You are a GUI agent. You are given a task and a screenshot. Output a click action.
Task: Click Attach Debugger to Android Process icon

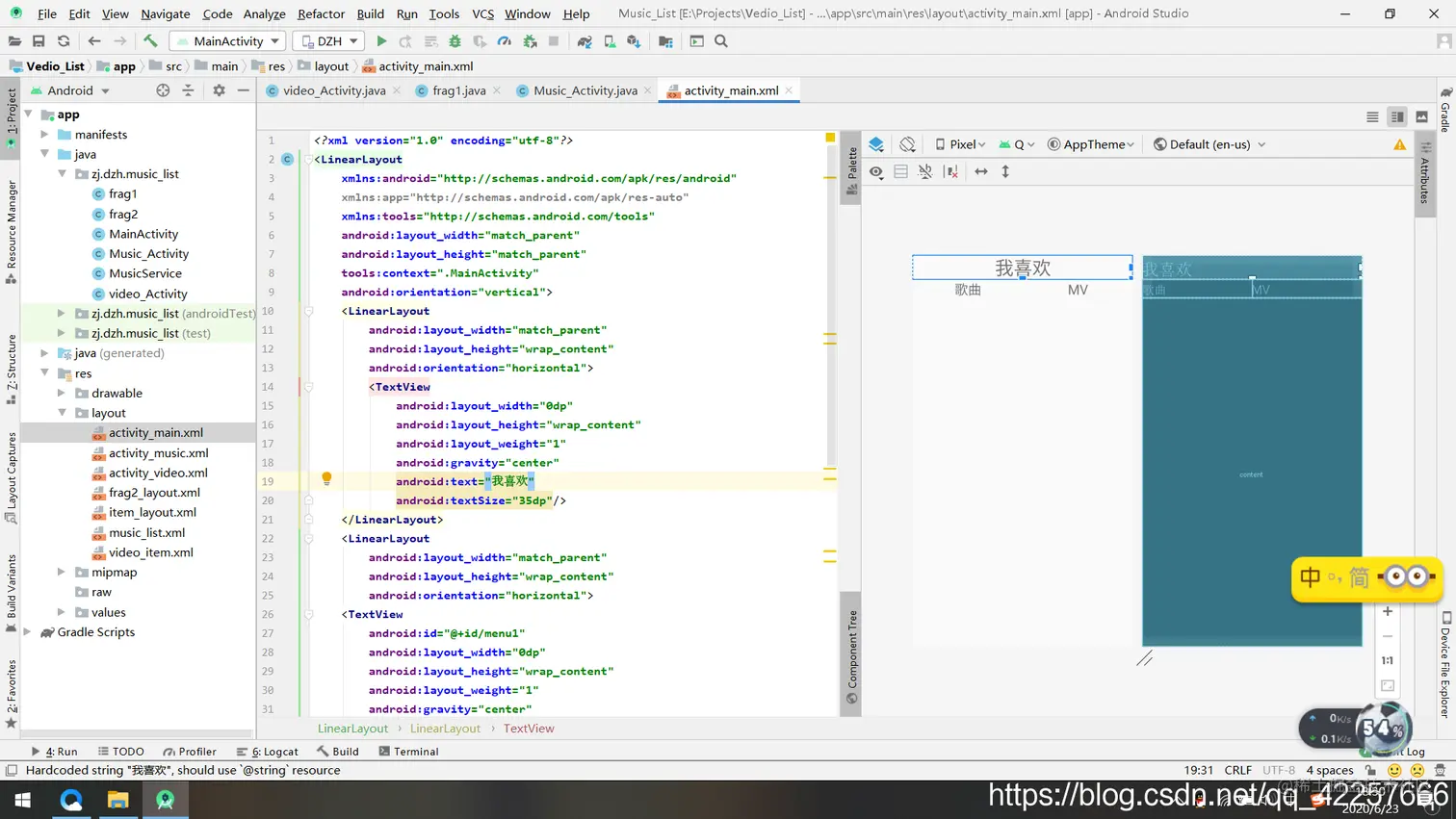tap(530, 41)
